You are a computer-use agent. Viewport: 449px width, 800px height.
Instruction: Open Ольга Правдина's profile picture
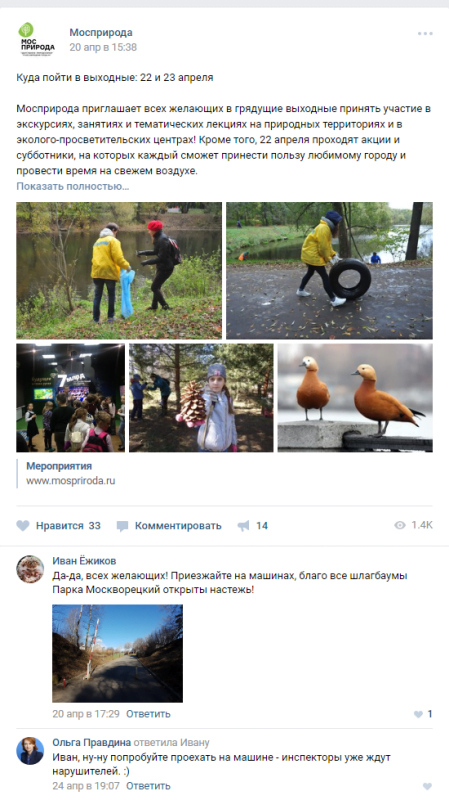30,751
